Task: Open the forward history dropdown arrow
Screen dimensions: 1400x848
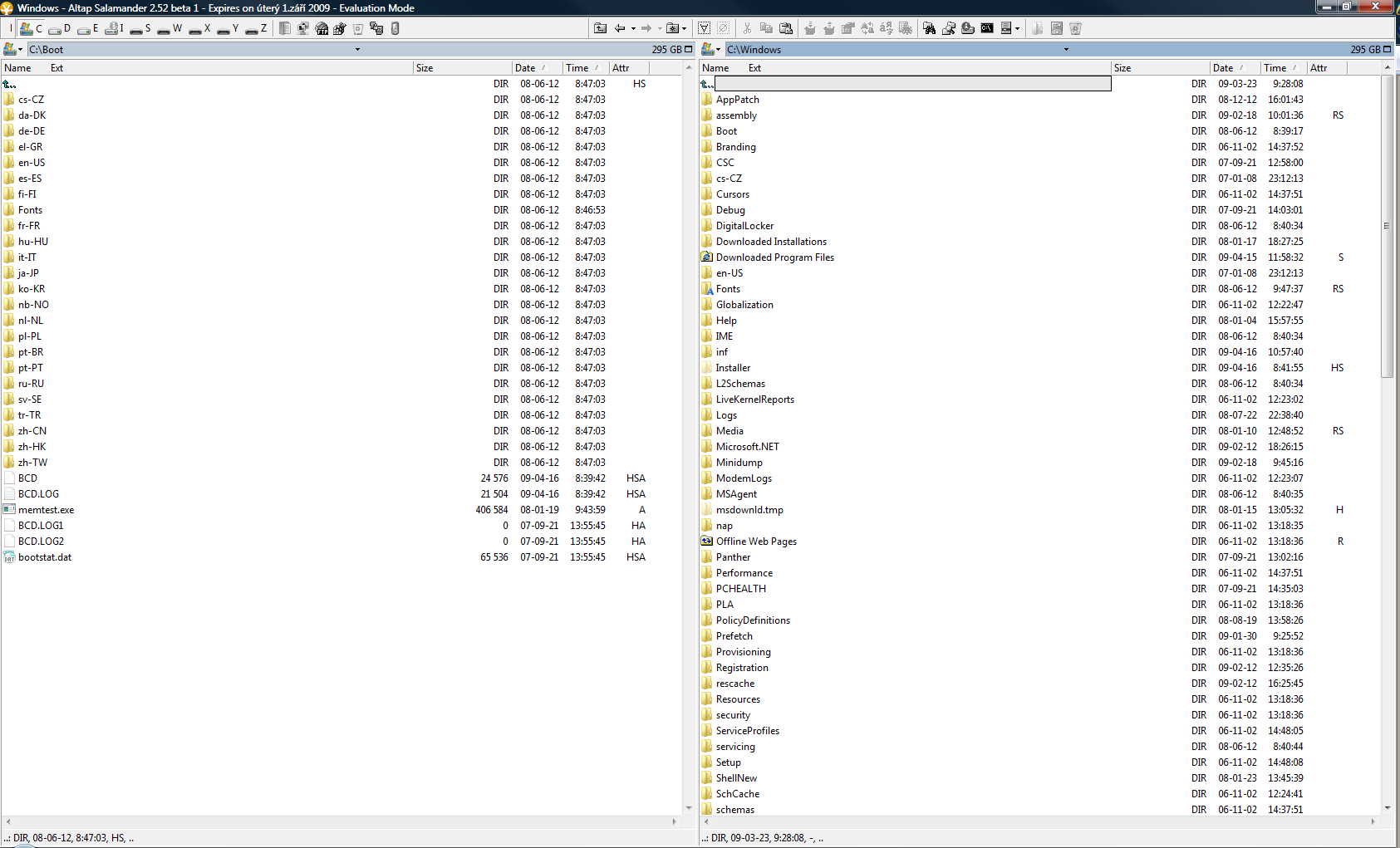Action: tap(660, 28)
